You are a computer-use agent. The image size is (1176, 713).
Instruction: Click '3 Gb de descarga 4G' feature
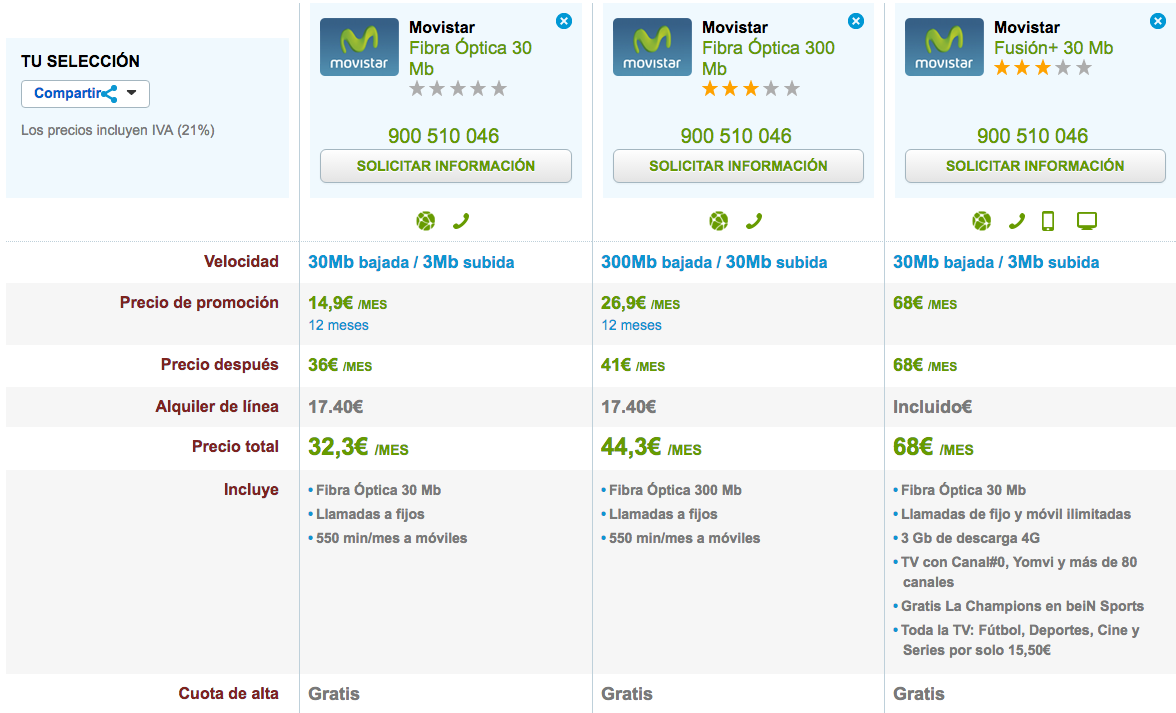click(x=970, y=538)
